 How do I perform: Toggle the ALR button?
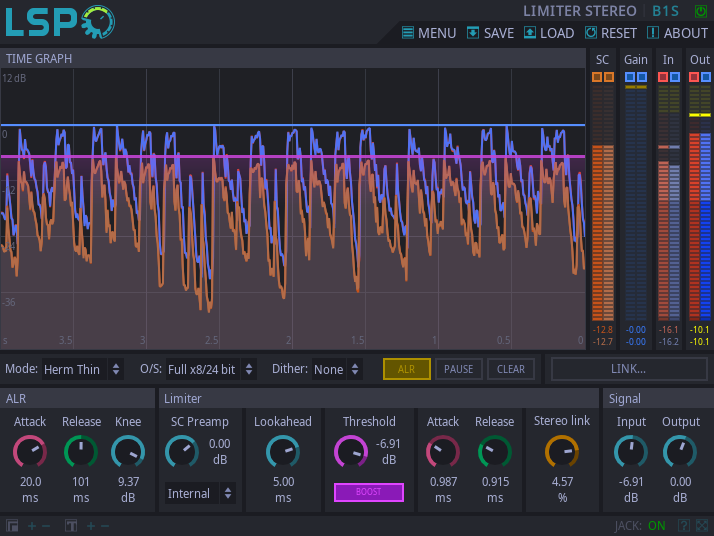[x=407, y=369]
